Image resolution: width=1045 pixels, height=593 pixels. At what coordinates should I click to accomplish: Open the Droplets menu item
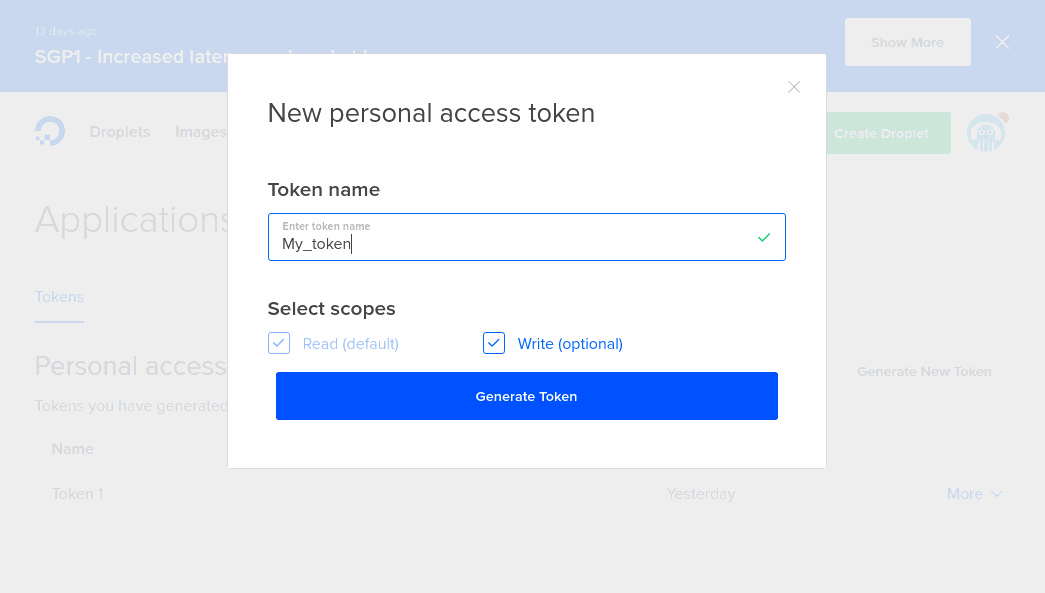pyautogui.click(x=120, y=132)
